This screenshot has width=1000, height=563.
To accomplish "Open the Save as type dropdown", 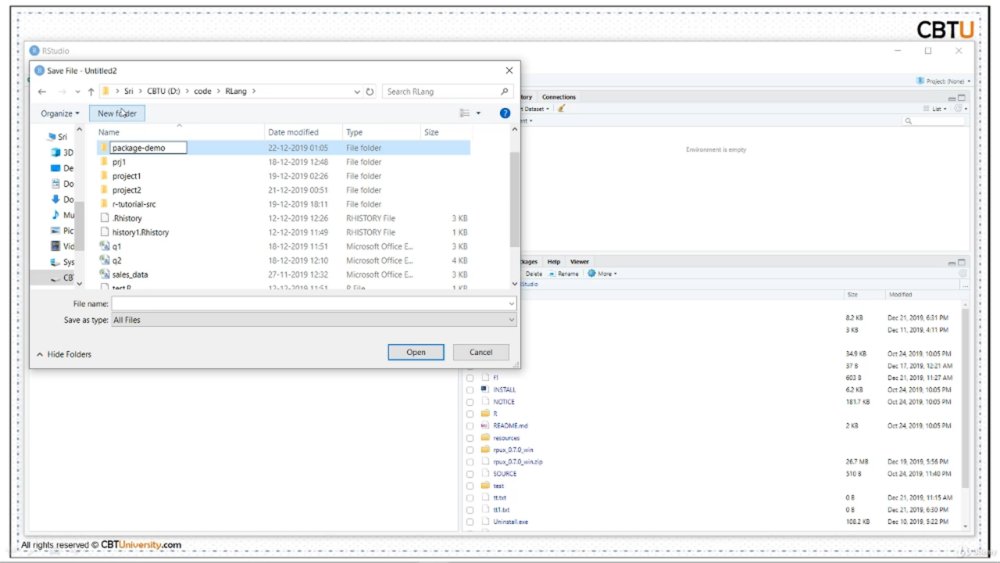I will coord(314,320).
